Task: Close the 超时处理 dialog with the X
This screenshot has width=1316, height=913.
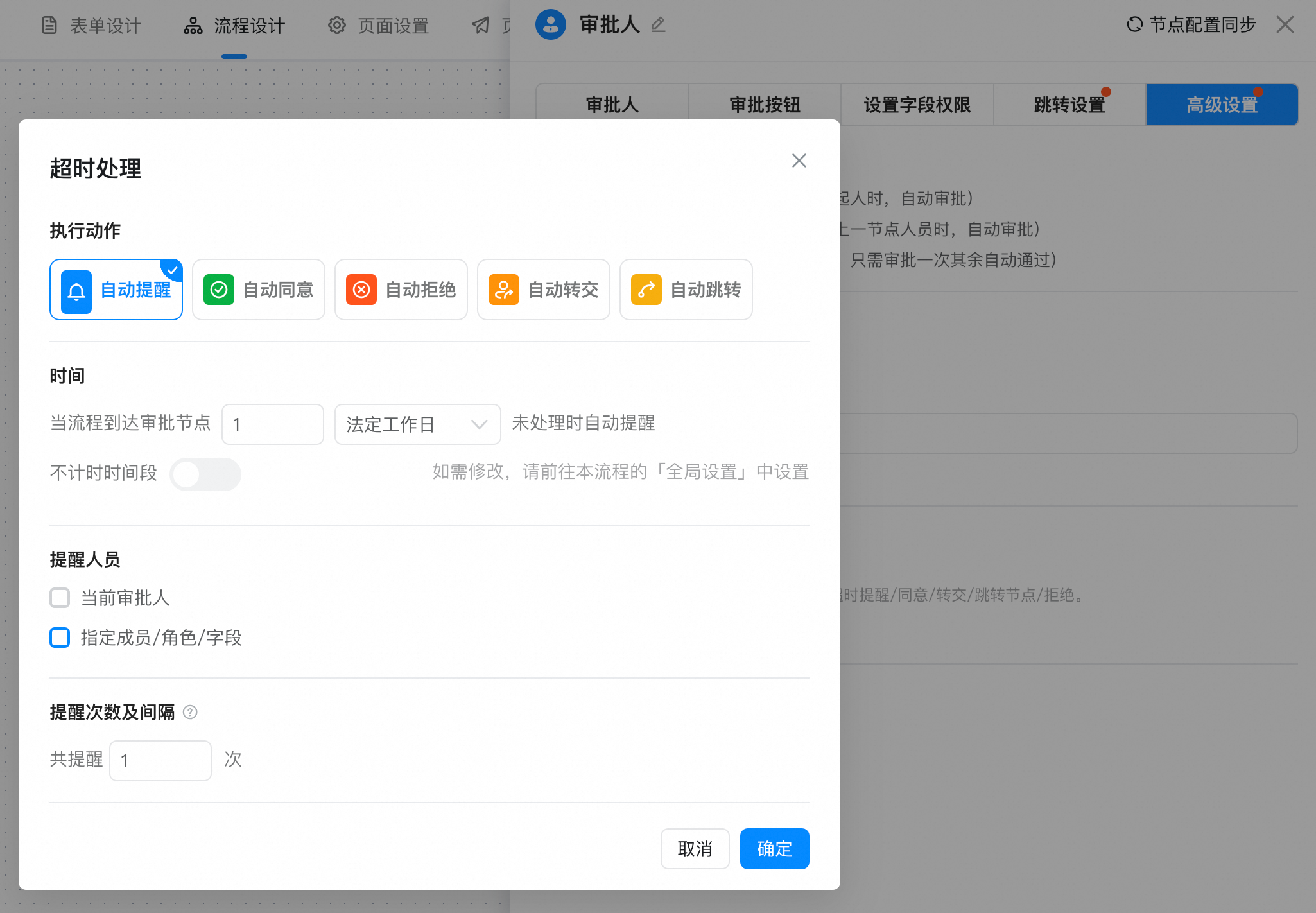Action: [x=799, y=161]
